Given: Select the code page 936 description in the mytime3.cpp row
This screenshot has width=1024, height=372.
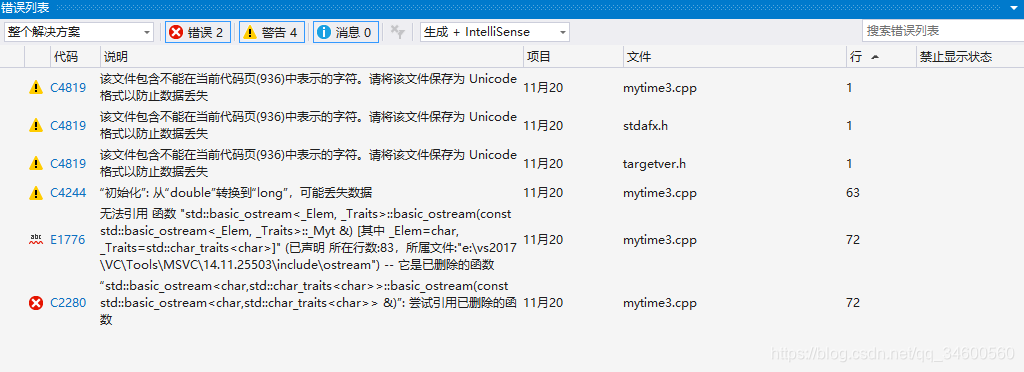Looking at the screenshot, I should pyautogui.click(x=308, y=87).
